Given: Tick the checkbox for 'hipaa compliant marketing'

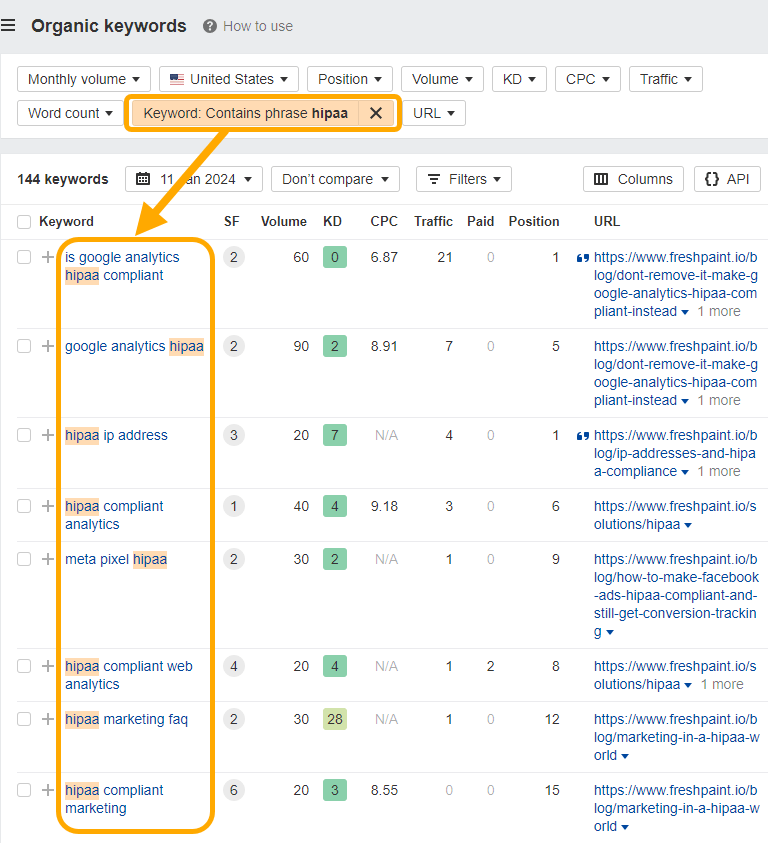Looking at the screenshot, I should (25, 790).
